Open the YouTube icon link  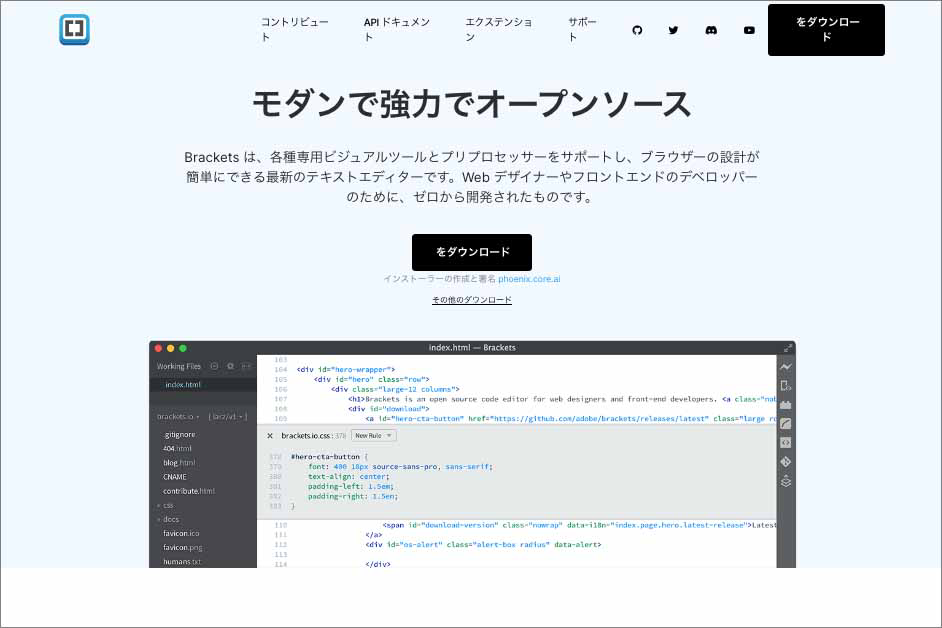tap(749, 30)
